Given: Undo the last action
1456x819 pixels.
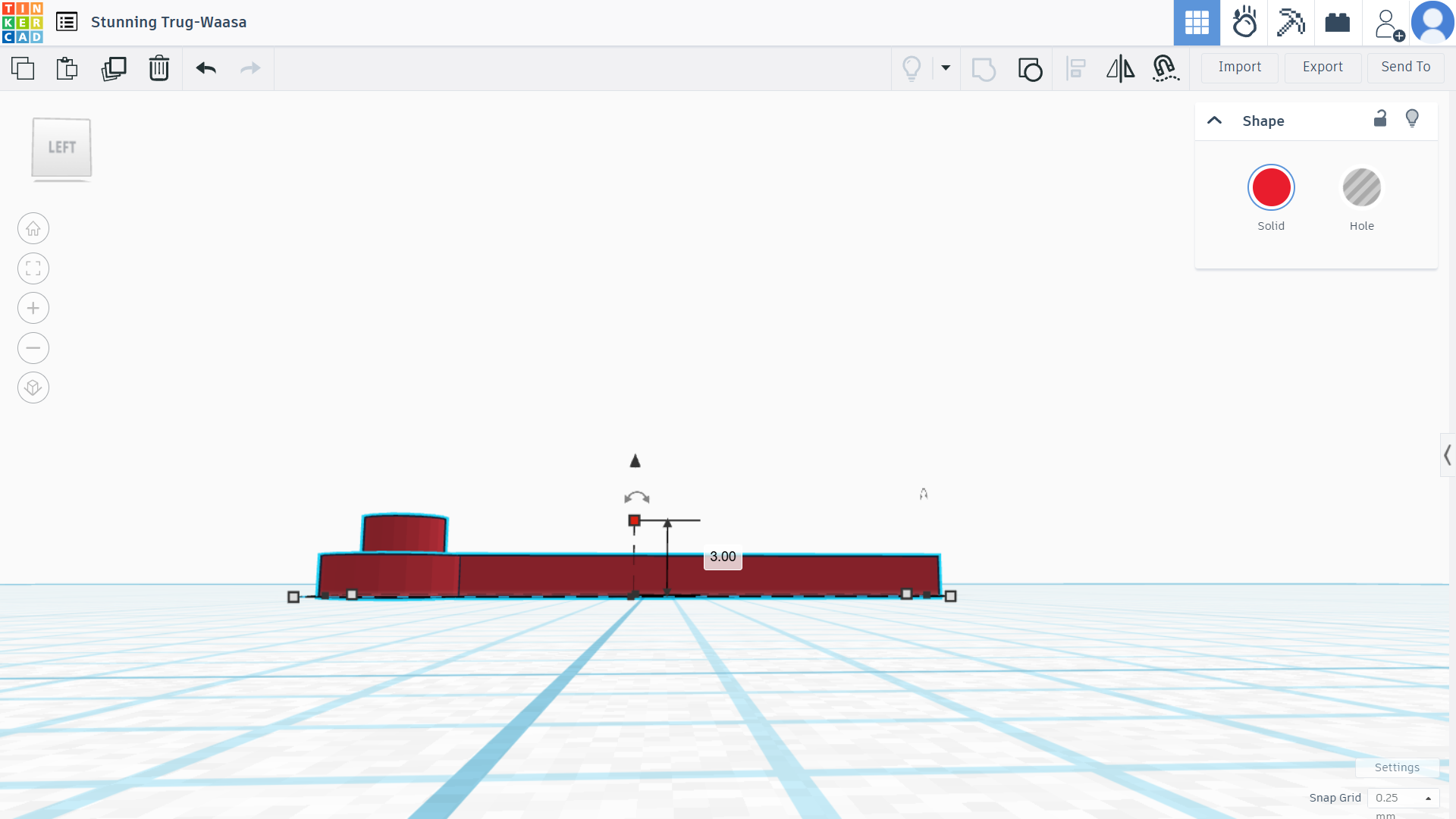Looking at the screenshot, I should 206,68.
